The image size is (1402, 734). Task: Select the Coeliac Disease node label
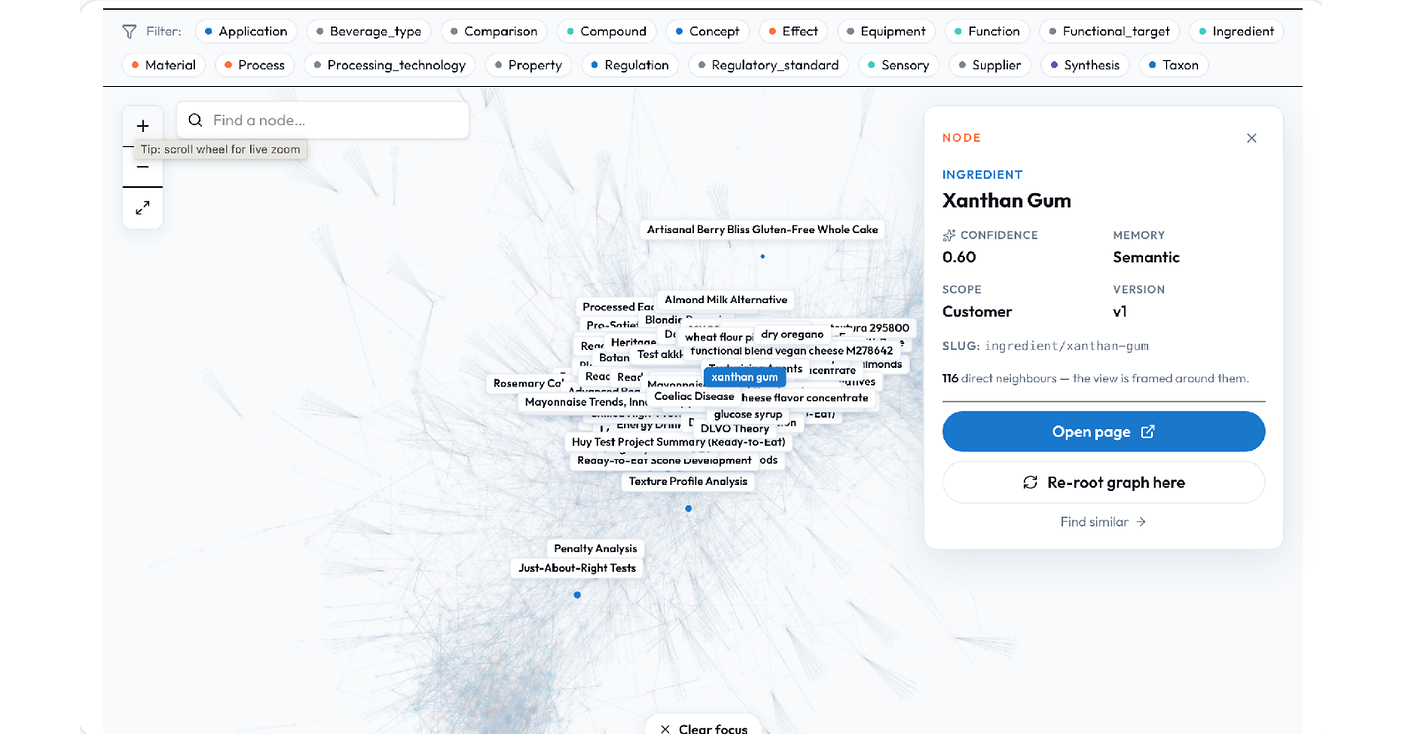point(694,396)
